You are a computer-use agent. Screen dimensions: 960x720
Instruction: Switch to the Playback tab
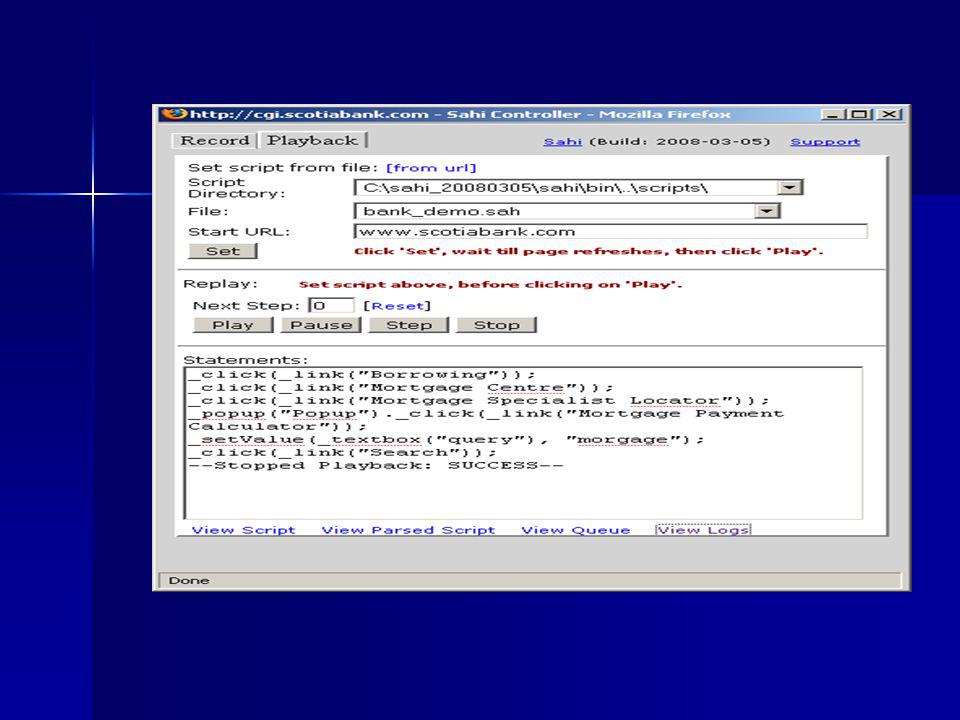coord(313,140)
